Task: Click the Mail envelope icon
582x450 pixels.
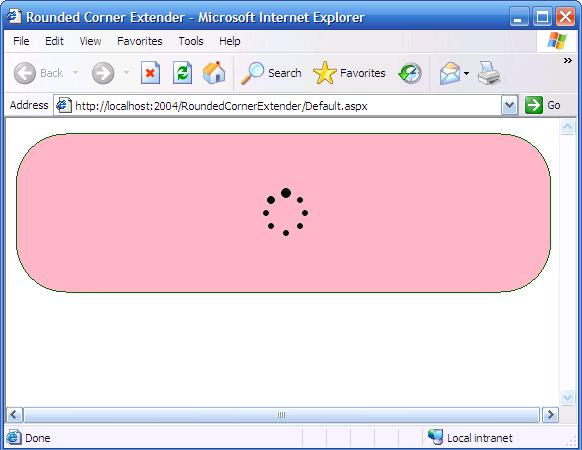Action: [x=450, y=73]
